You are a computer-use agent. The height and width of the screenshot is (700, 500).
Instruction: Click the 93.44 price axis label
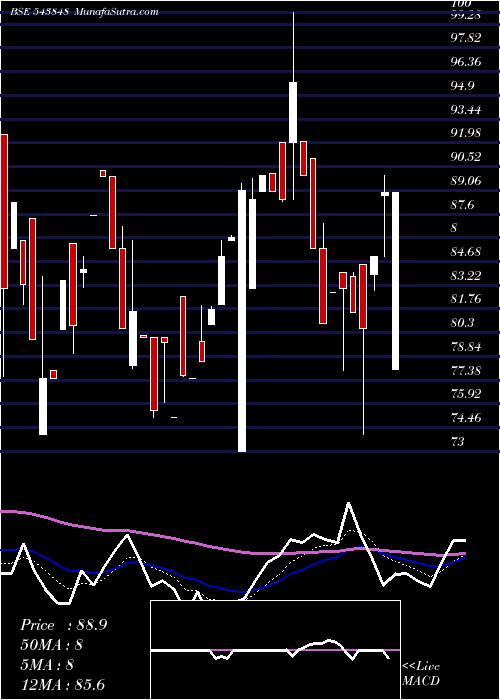[466, 109]
